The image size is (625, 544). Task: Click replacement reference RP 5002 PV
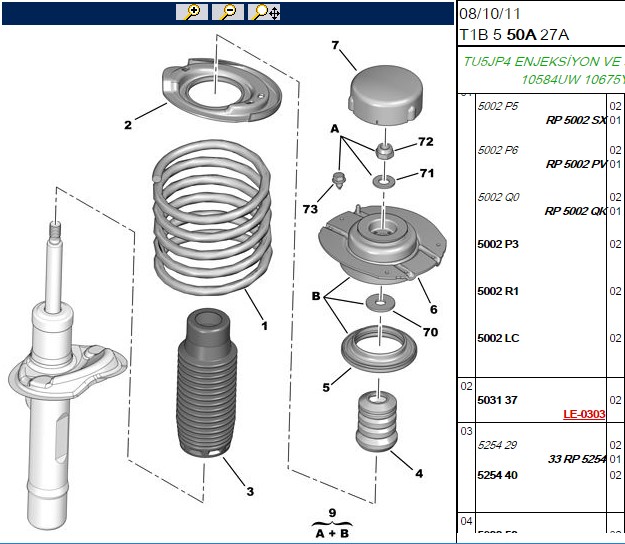point(576,164)
